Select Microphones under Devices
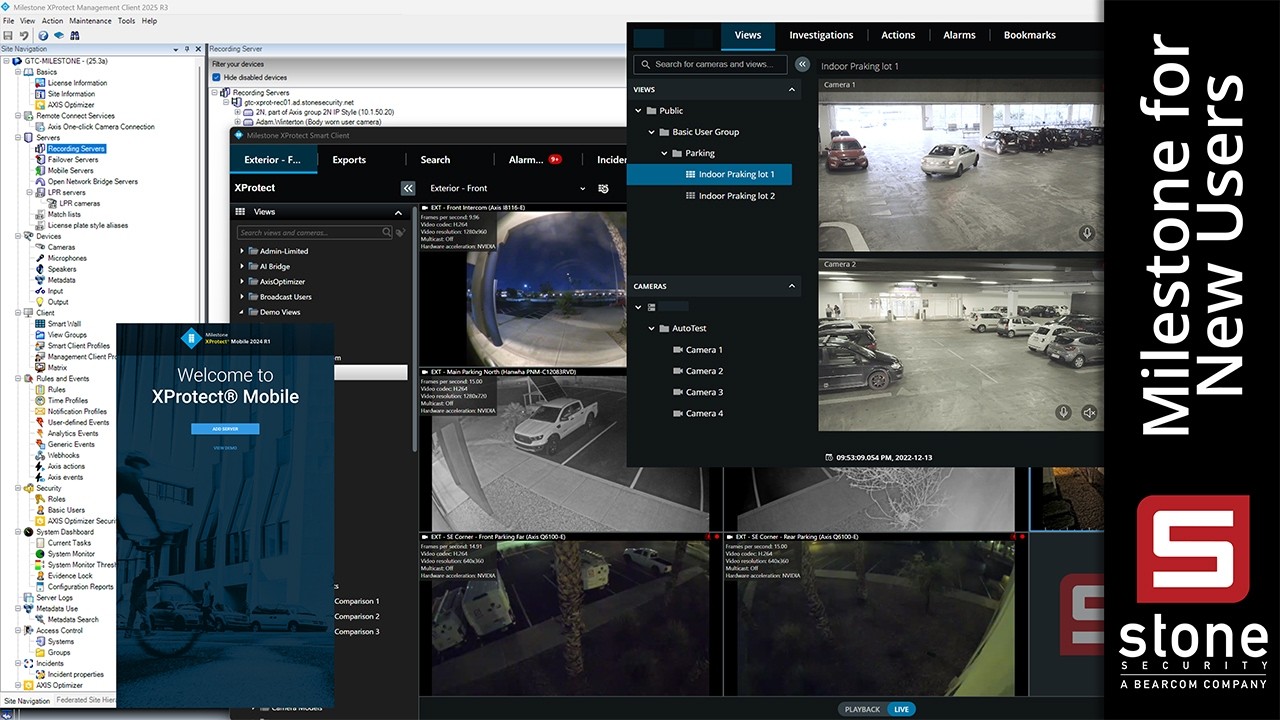 pyautogui.click(x=67, y=258)
